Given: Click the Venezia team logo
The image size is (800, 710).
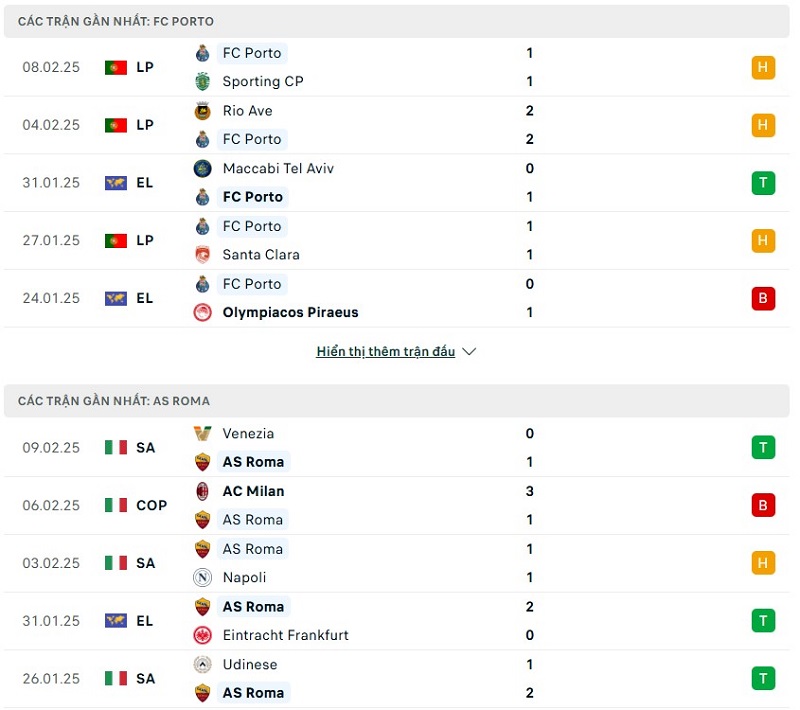Looking at the screenshot, I should 203,434.
